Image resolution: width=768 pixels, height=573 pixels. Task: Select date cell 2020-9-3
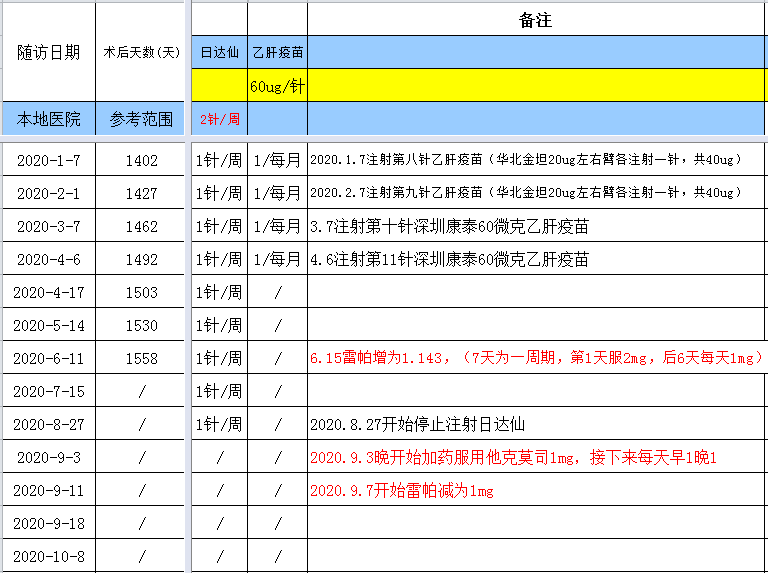(48, 457)
